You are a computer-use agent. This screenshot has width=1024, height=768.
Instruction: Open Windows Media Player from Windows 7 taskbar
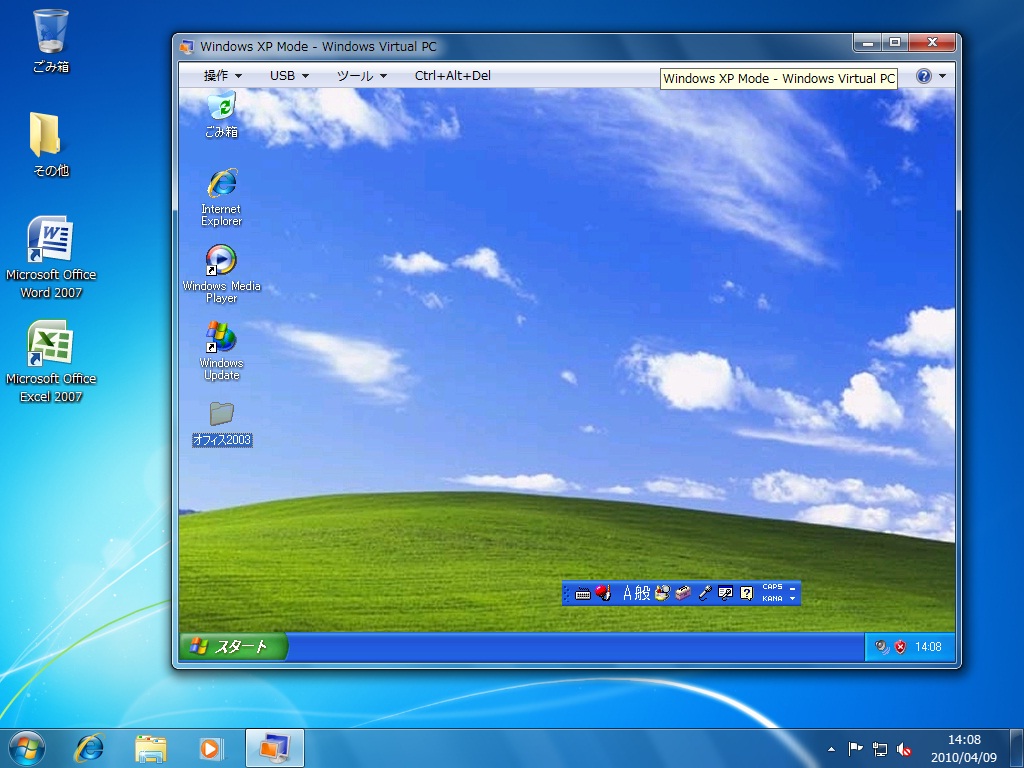coord(210,748)
